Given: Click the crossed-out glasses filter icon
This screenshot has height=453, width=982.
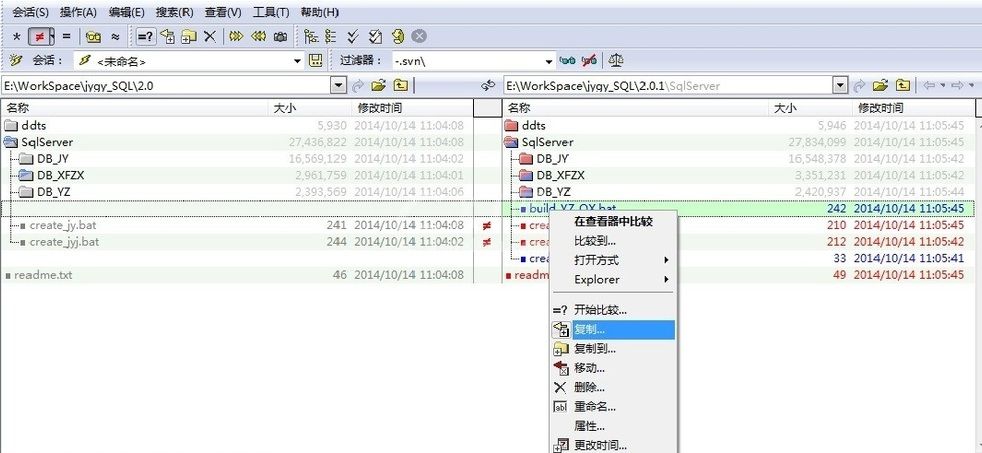Looking at the screenshot, I should coord(589,61).
